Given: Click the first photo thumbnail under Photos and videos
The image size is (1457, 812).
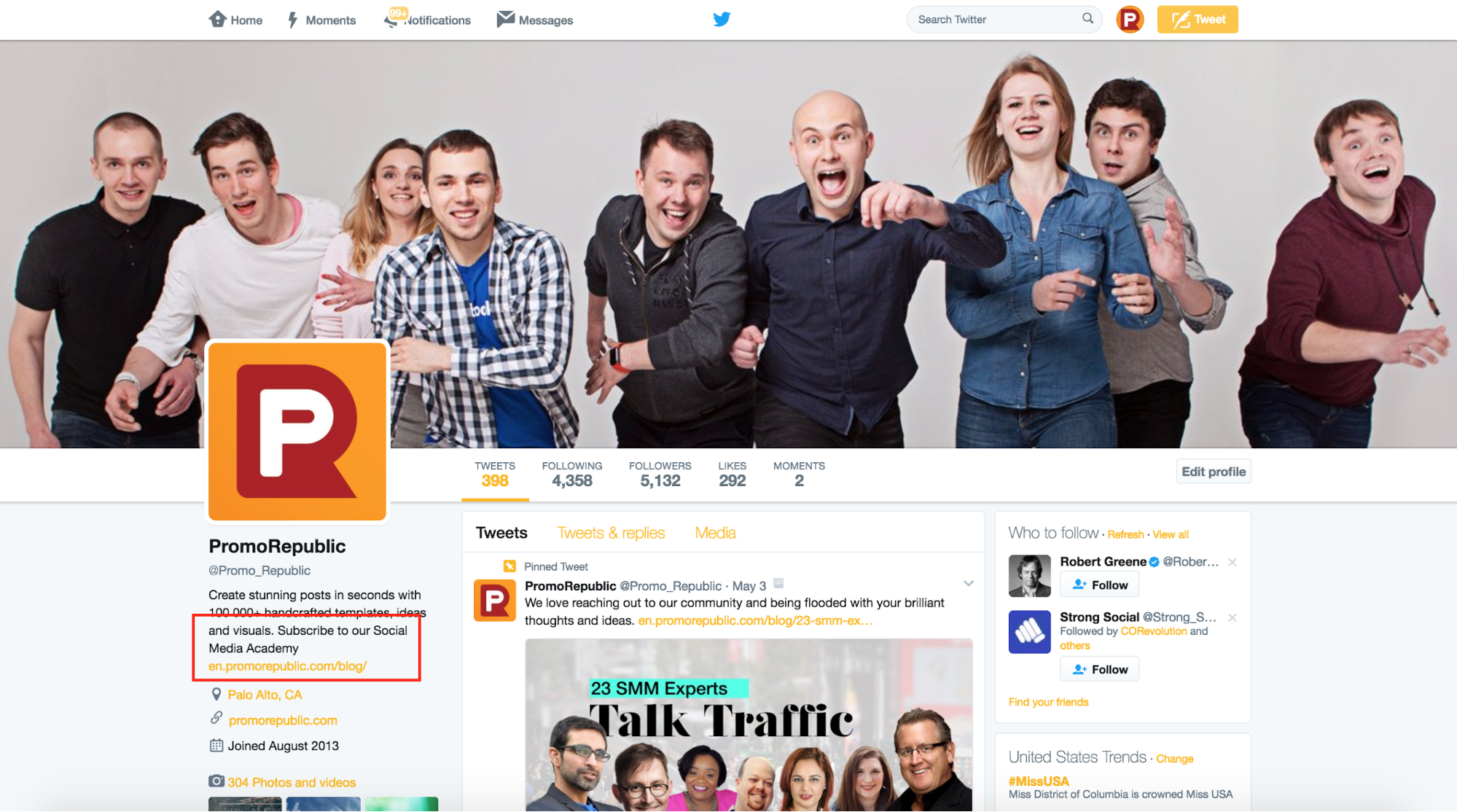Looking at the screenshot, I should (x=245, y=805).
